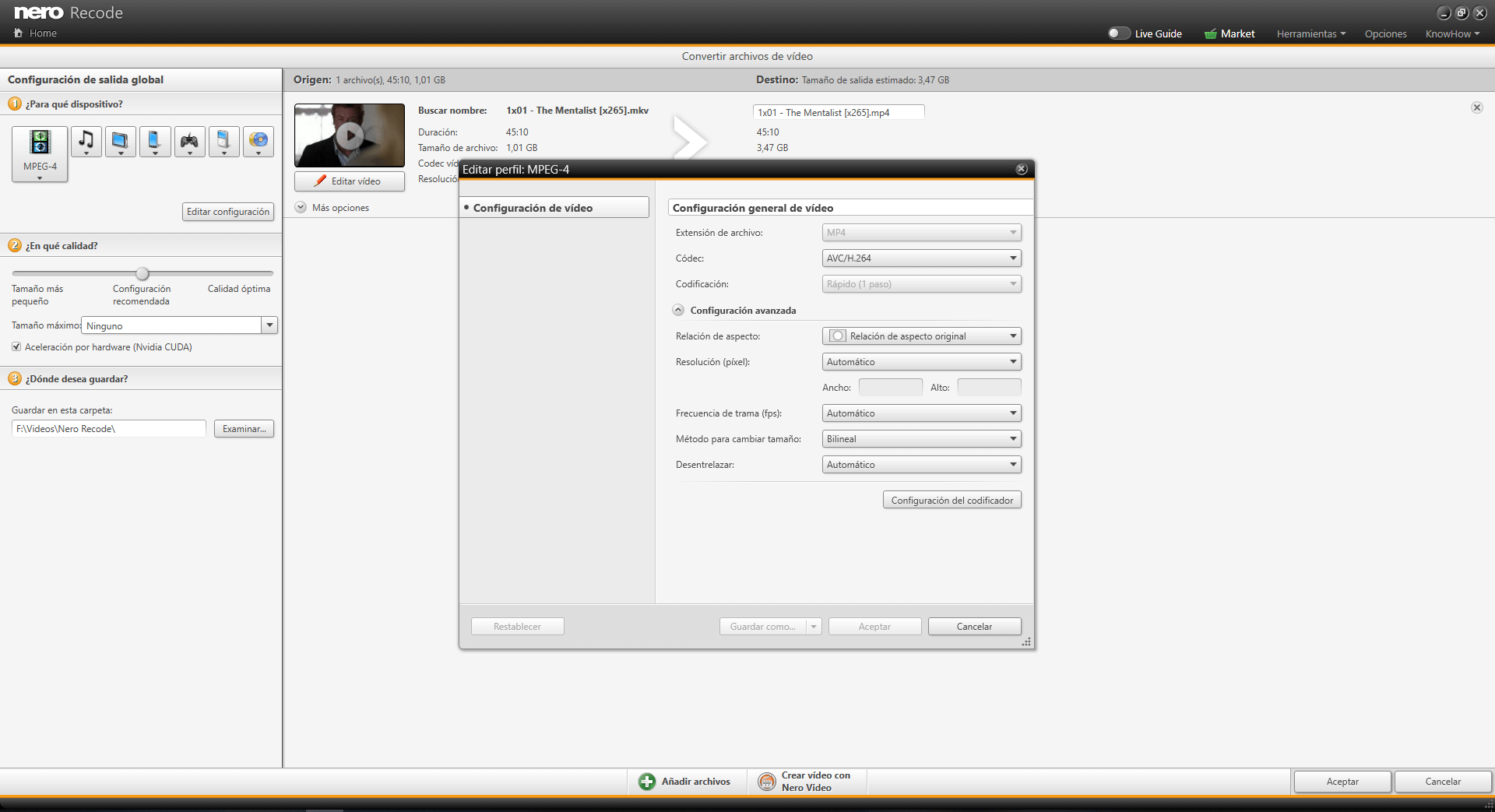This screenshot has height=812, width=1495.
Task: Open the Market shopping basket
Action: pyautogui.click(x=1211, y=33)
